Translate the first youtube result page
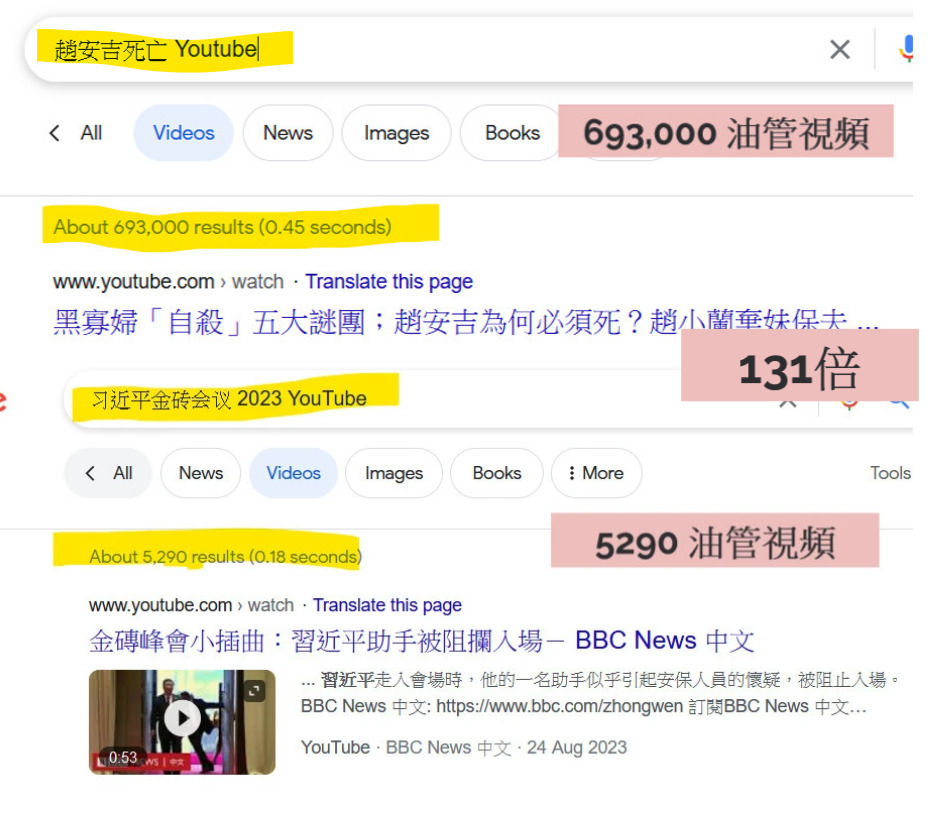 click(389, 281)
